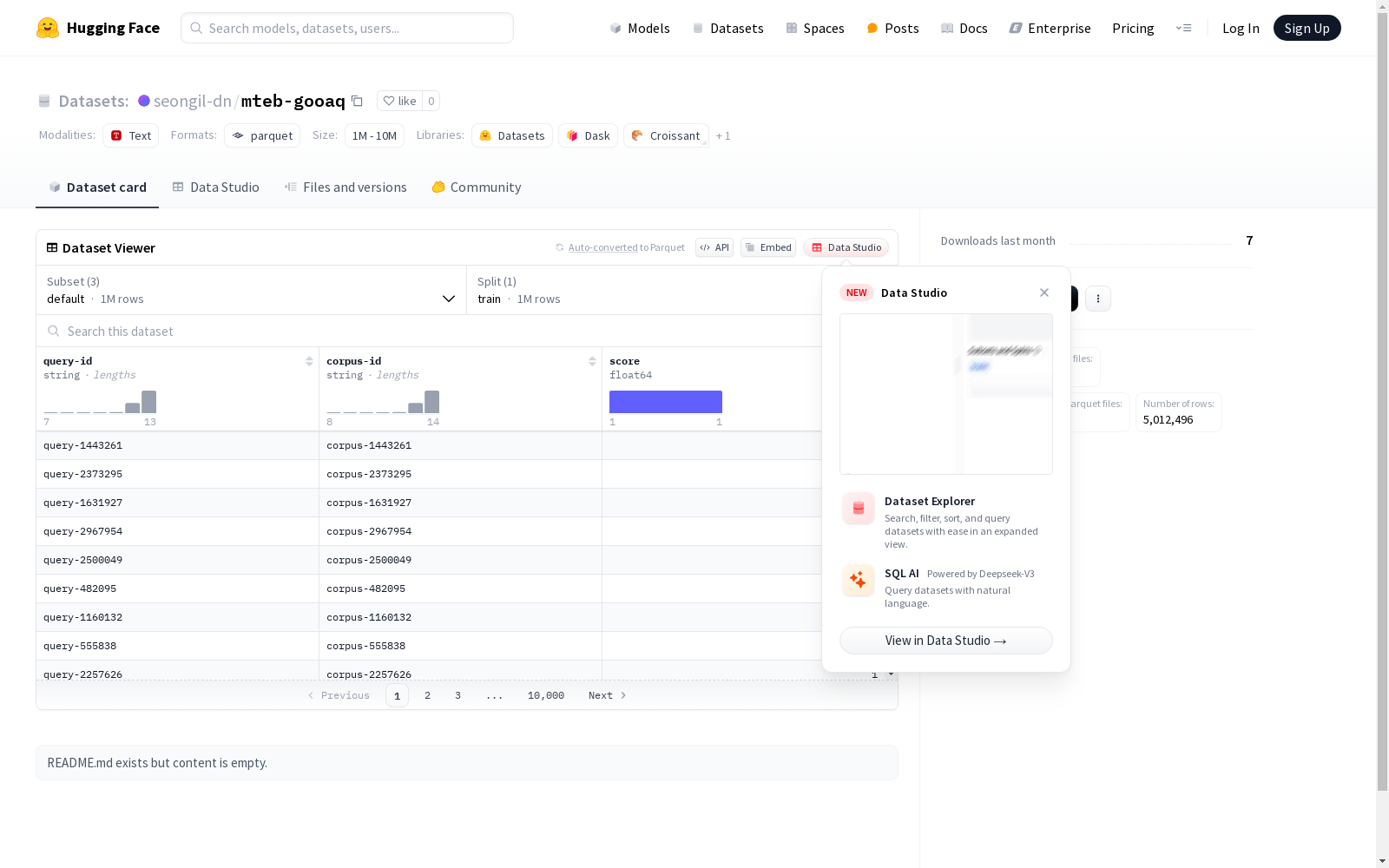This screenshot has height=868, width=1389.
Task: Go to page 2 of the table
Action: point(427,695)
